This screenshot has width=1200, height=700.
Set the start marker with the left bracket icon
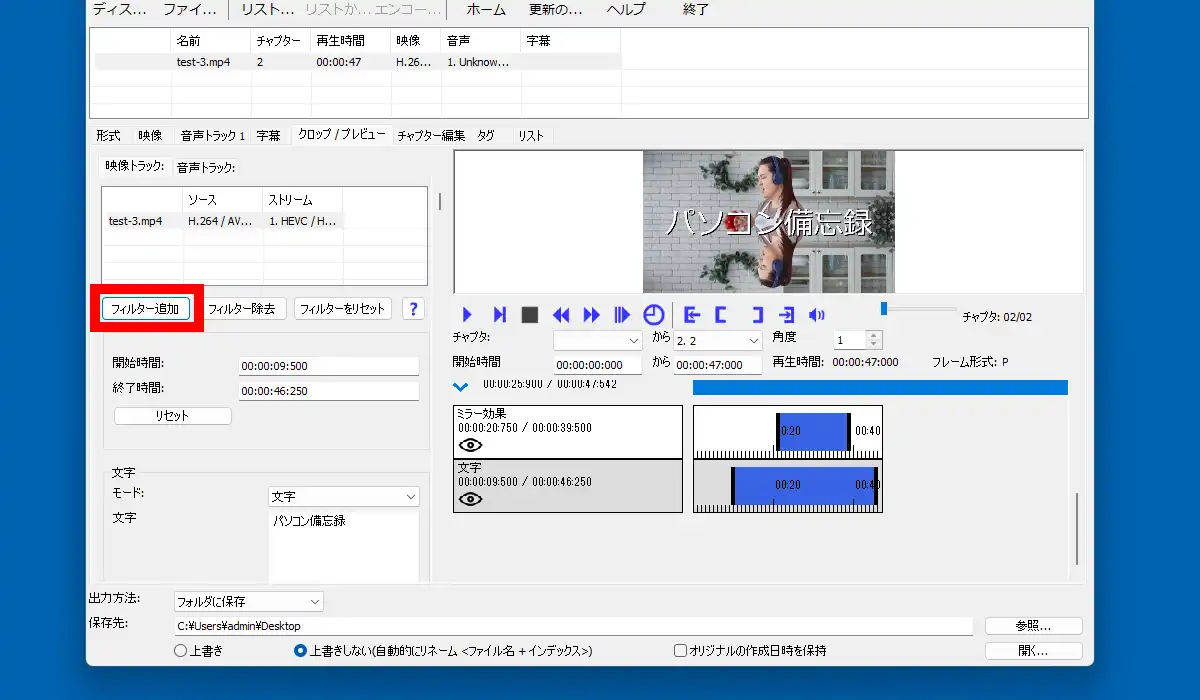pos(720,315)
